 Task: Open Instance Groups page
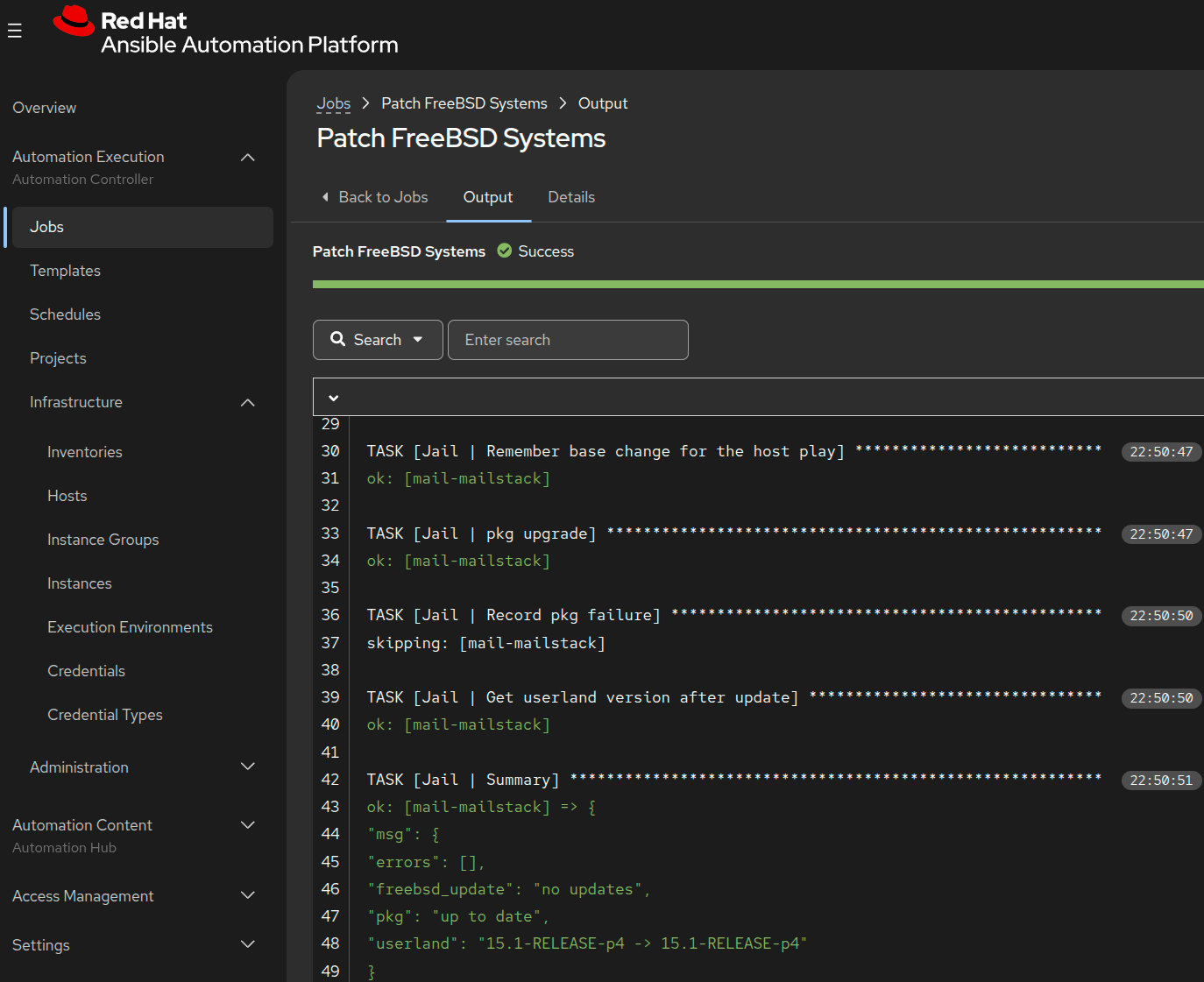click(x=103, y=540)
